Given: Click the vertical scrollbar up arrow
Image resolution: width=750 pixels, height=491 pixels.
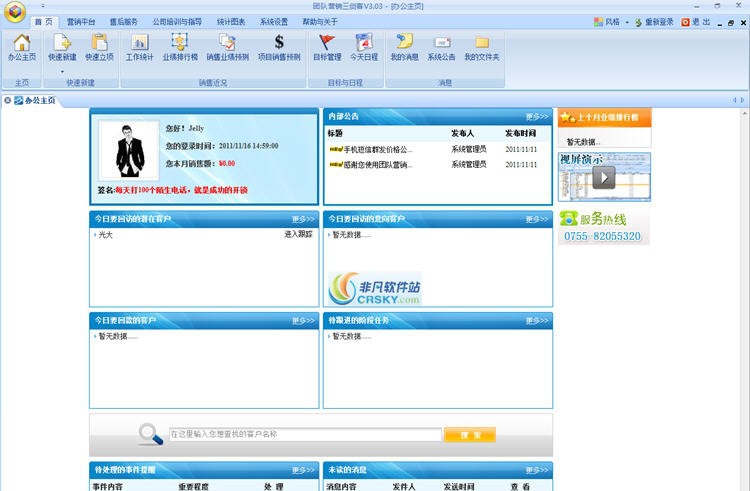Looking at the screenshot, I should (x=745, y=113).
